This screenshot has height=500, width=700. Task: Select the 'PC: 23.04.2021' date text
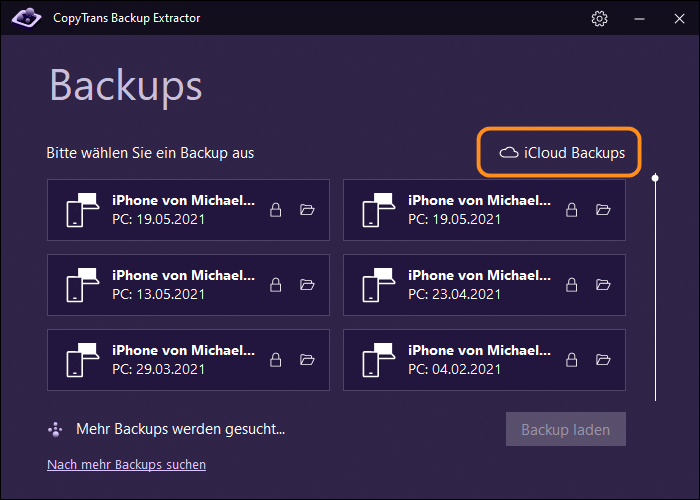click(x=454, y=295)
